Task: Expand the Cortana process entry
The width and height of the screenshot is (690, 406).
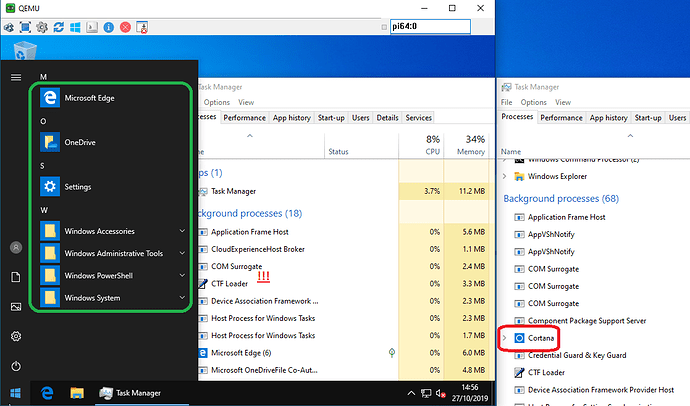Action: pyautogui.click(x=504, y=338)
